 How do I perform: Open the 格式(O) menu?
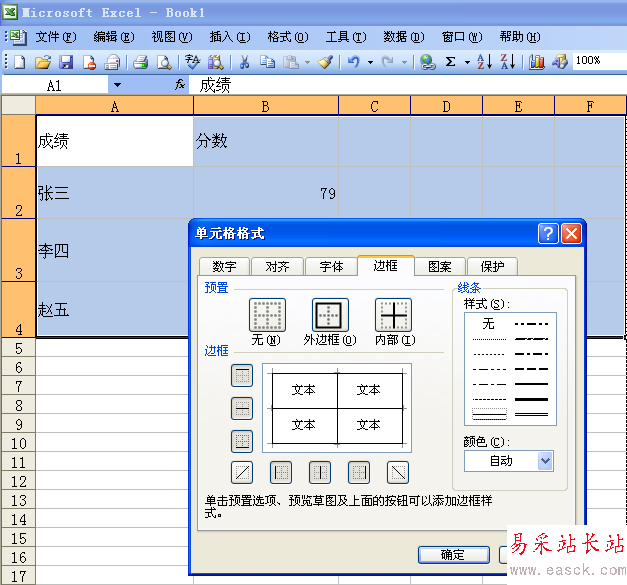point(288,37)
